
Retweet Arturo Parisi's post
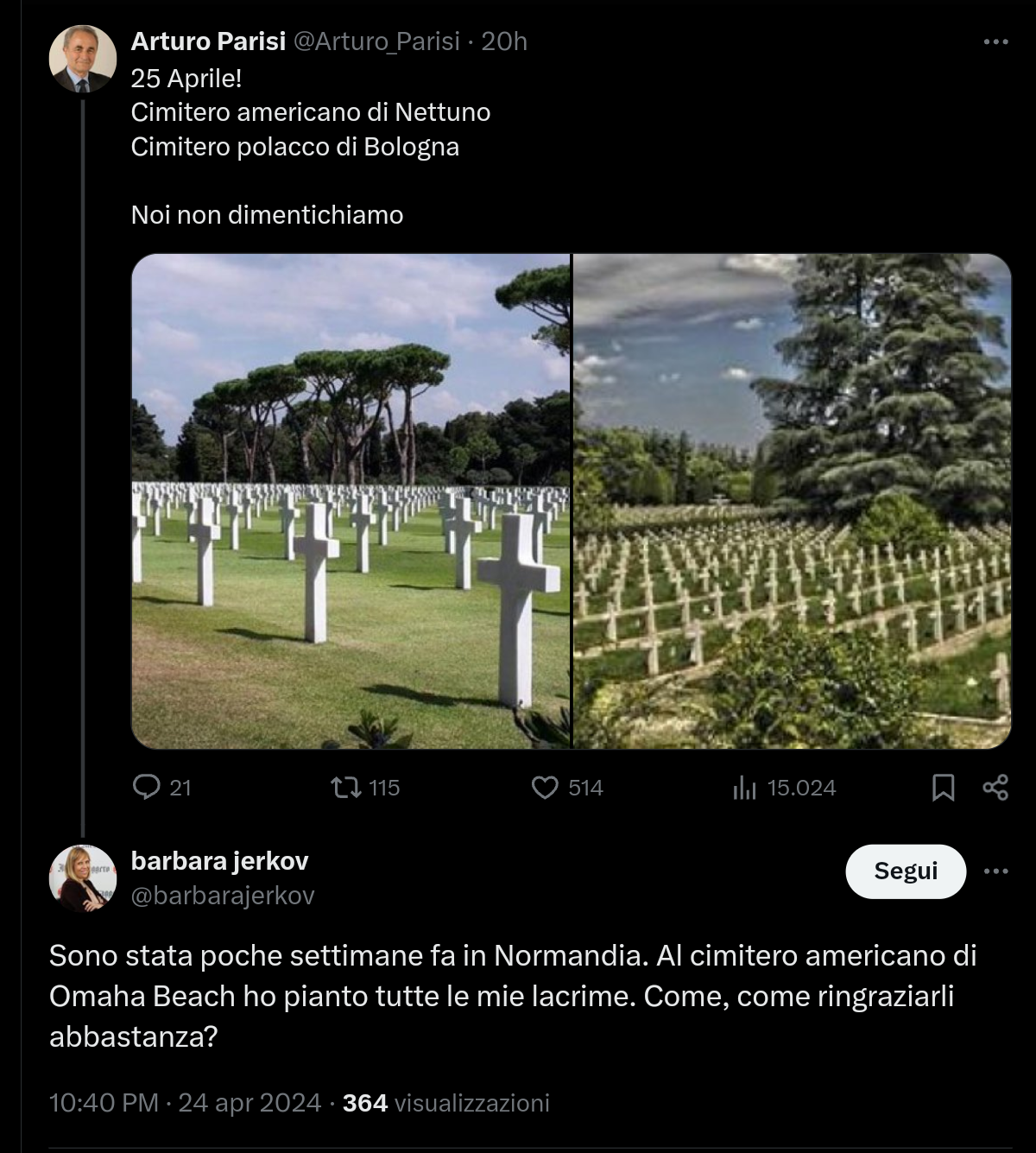click(348, 787)
